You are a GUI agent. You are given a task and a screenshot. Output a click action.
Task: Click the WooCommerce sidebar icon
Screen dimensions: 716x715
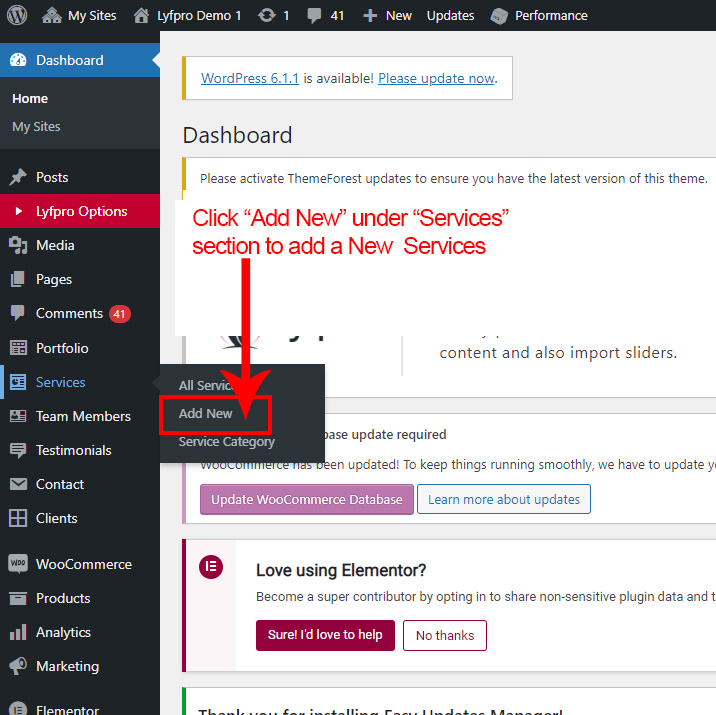coord(18,564)
